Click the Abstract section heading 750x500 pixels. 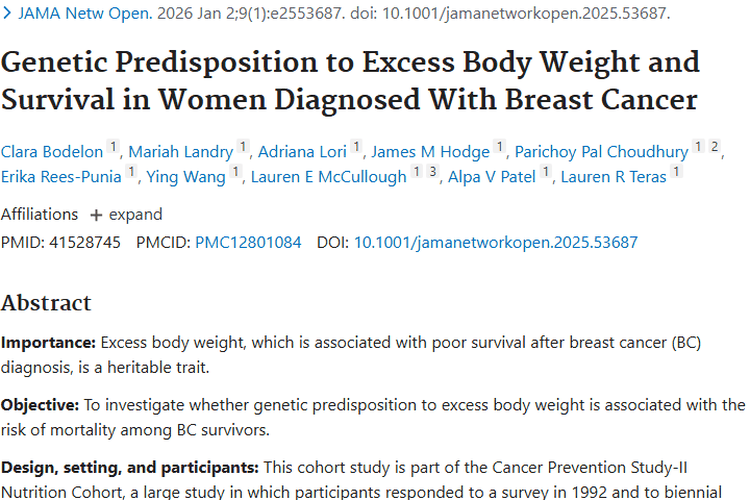coord(46,303)
